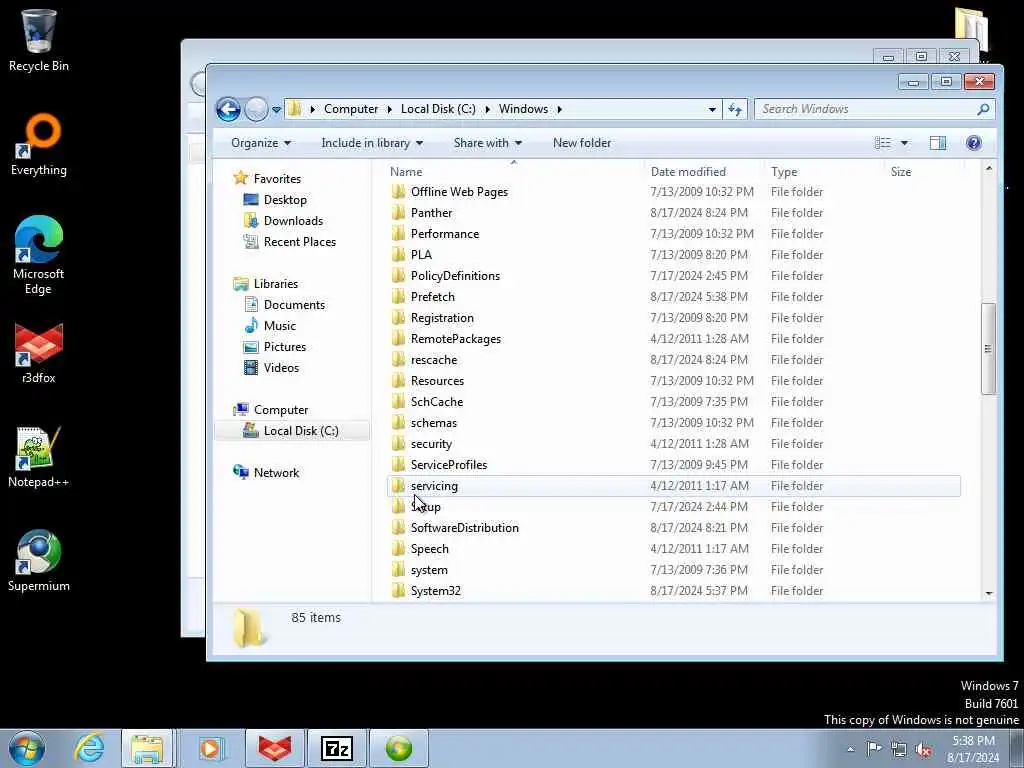The image size is (1024, 768).
Task: Show hidden tray icons arrow
Action: 850,750
